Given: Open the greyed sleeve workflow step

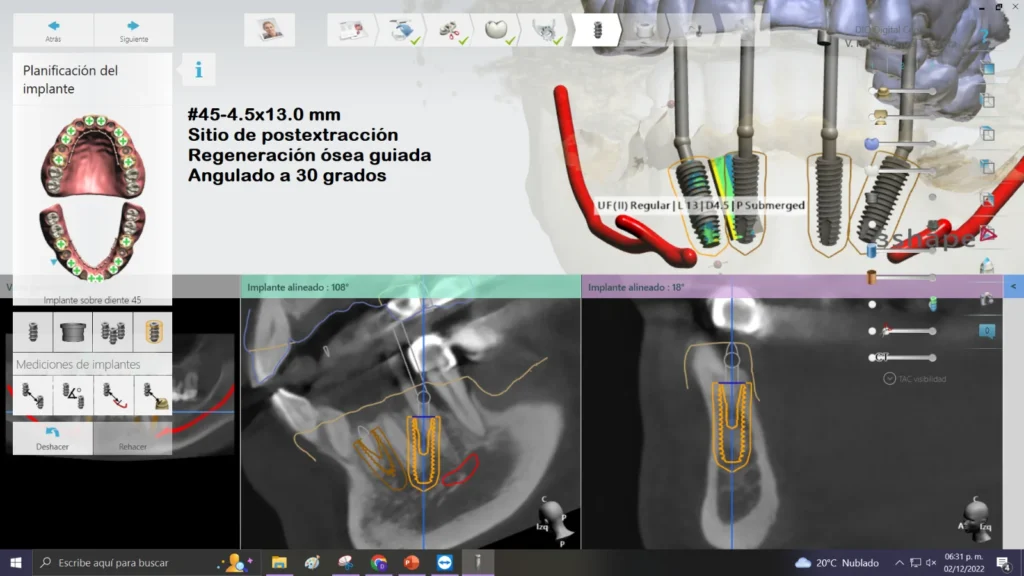Looking at the screenshot, I should [x=644, y=30].
